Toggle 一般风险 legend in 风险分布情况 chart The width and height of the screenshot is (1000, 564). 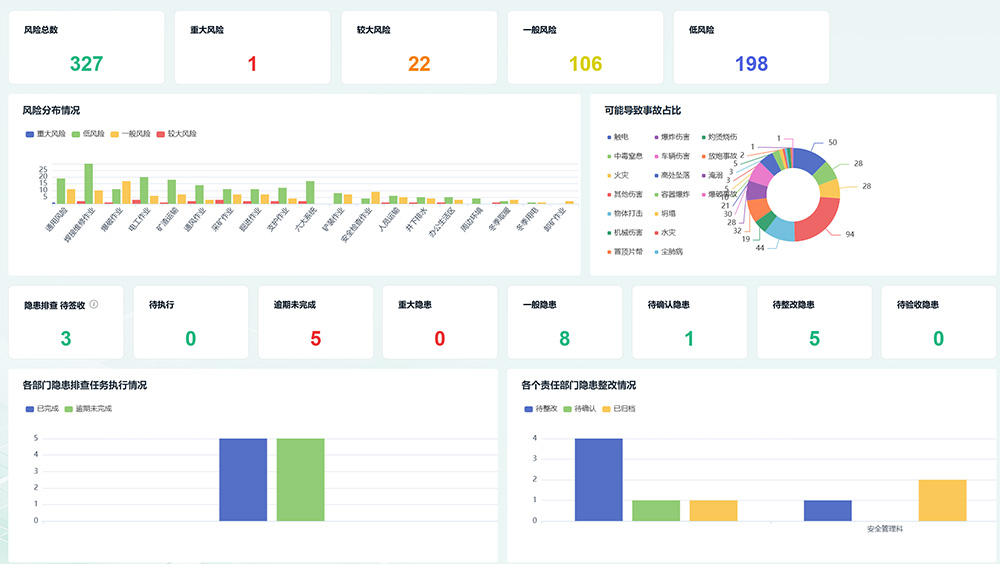(131, 134)
